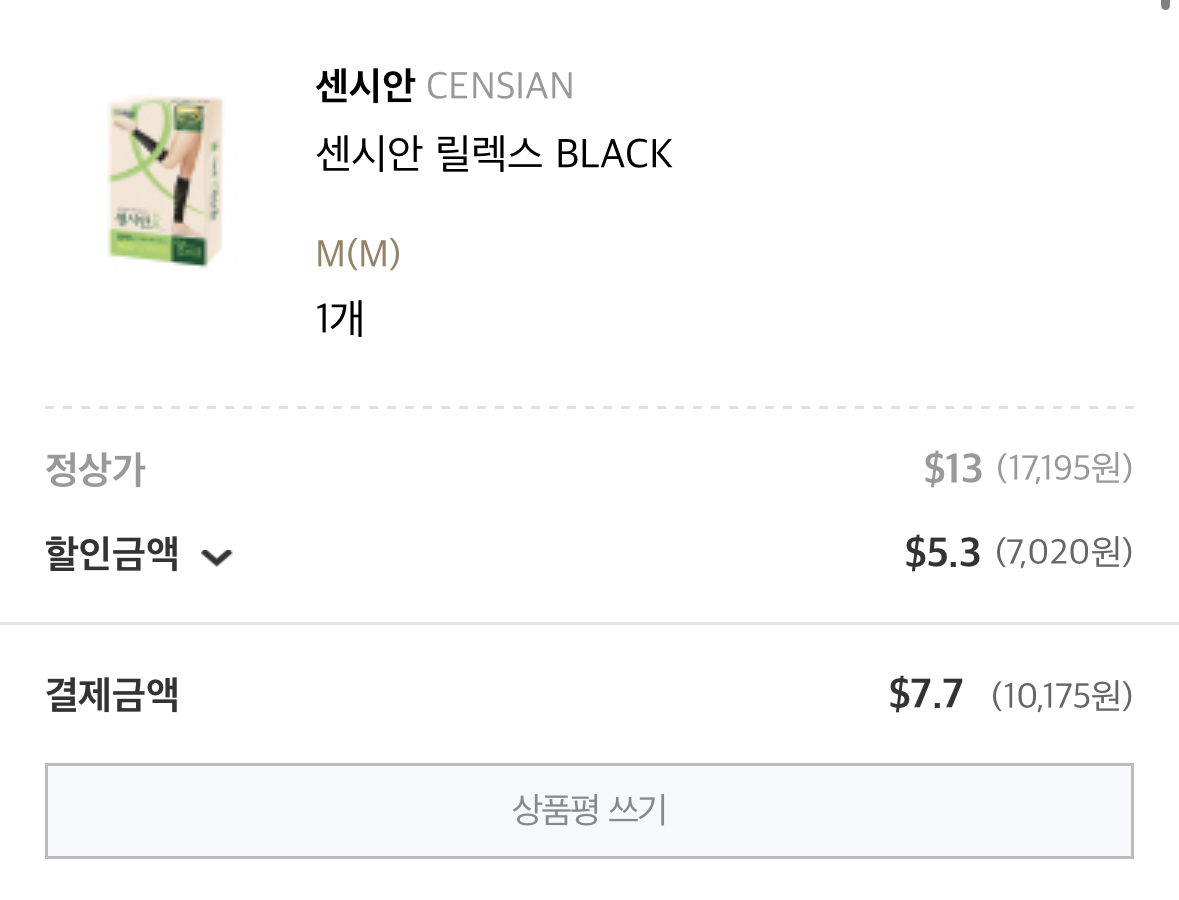Expand the 할인금액 chevron arrow
The width and height of the screenshot is (1179, 900).
tap(216, 557)
